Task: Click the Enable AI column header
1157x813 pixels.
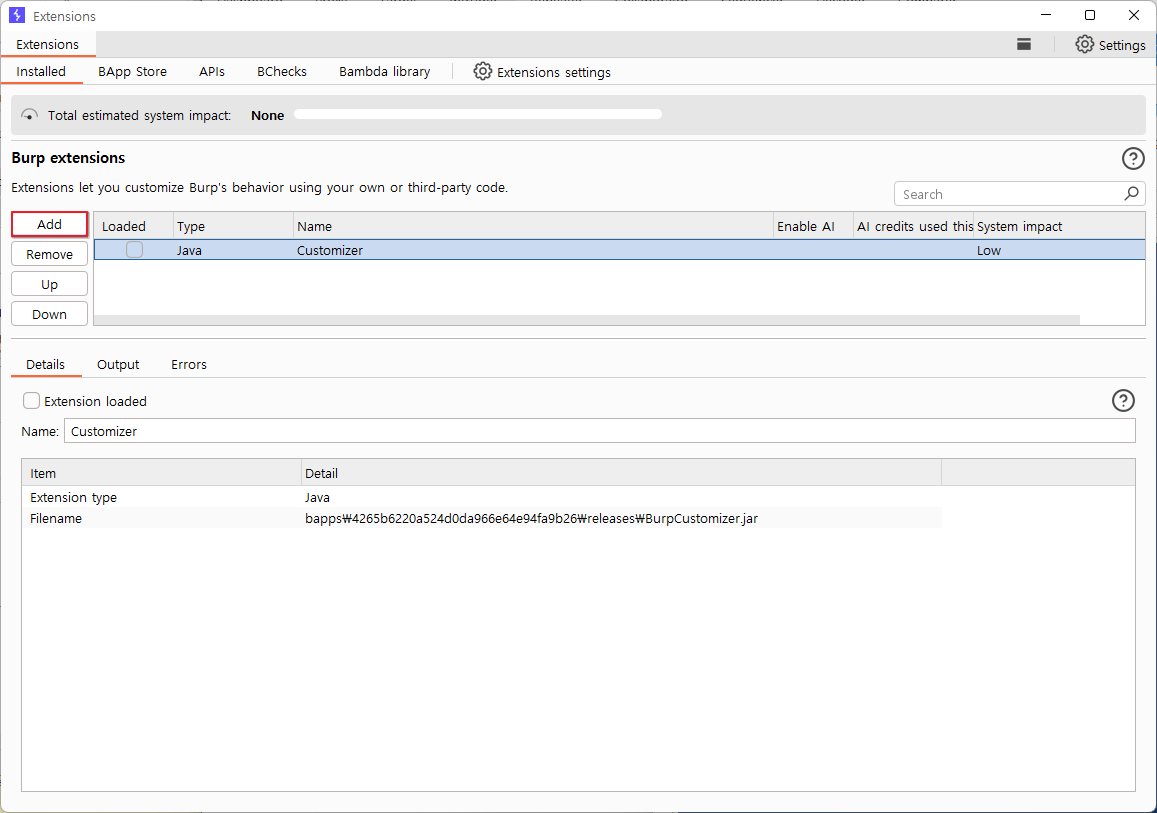Action: tap(813, 226)
